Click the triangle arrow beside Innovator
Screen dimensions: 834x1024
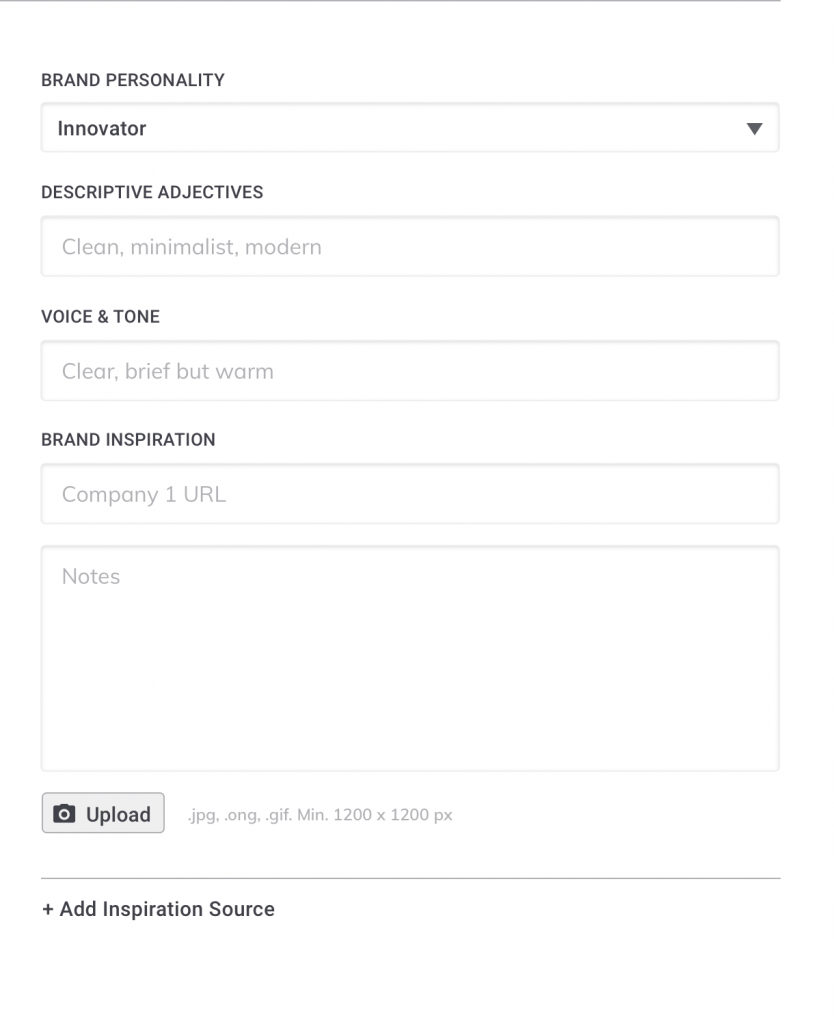click(x=754, y=129)
